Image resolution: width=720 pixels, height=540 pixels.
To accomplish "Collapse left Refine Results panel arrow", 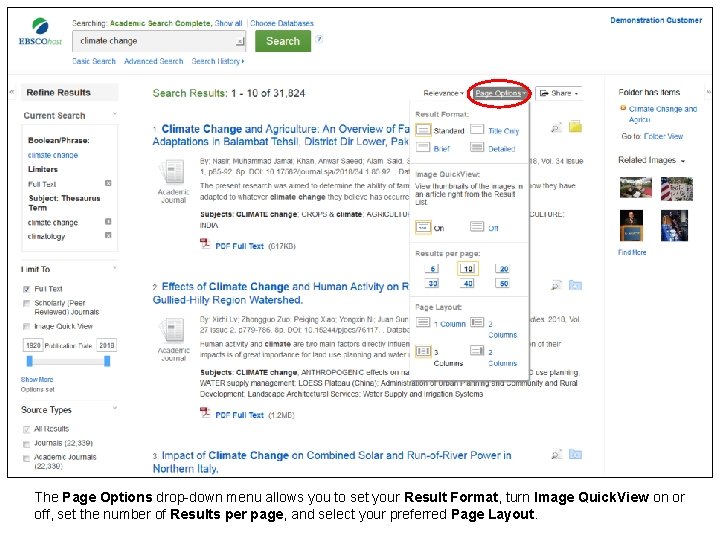I will (12, 92).
